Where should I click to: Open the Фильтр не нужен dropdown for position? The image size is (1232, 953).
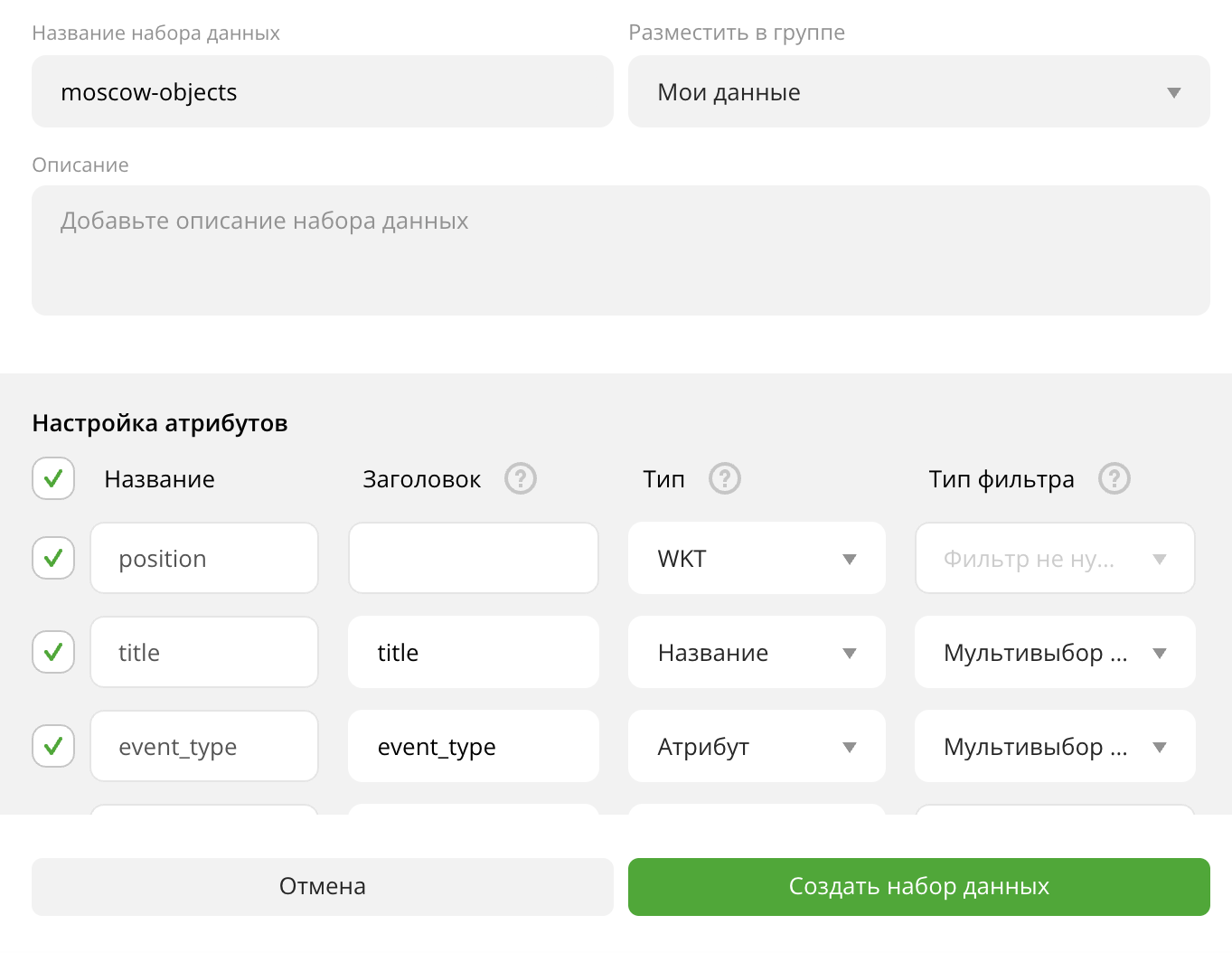click(x=1055, y=558)
